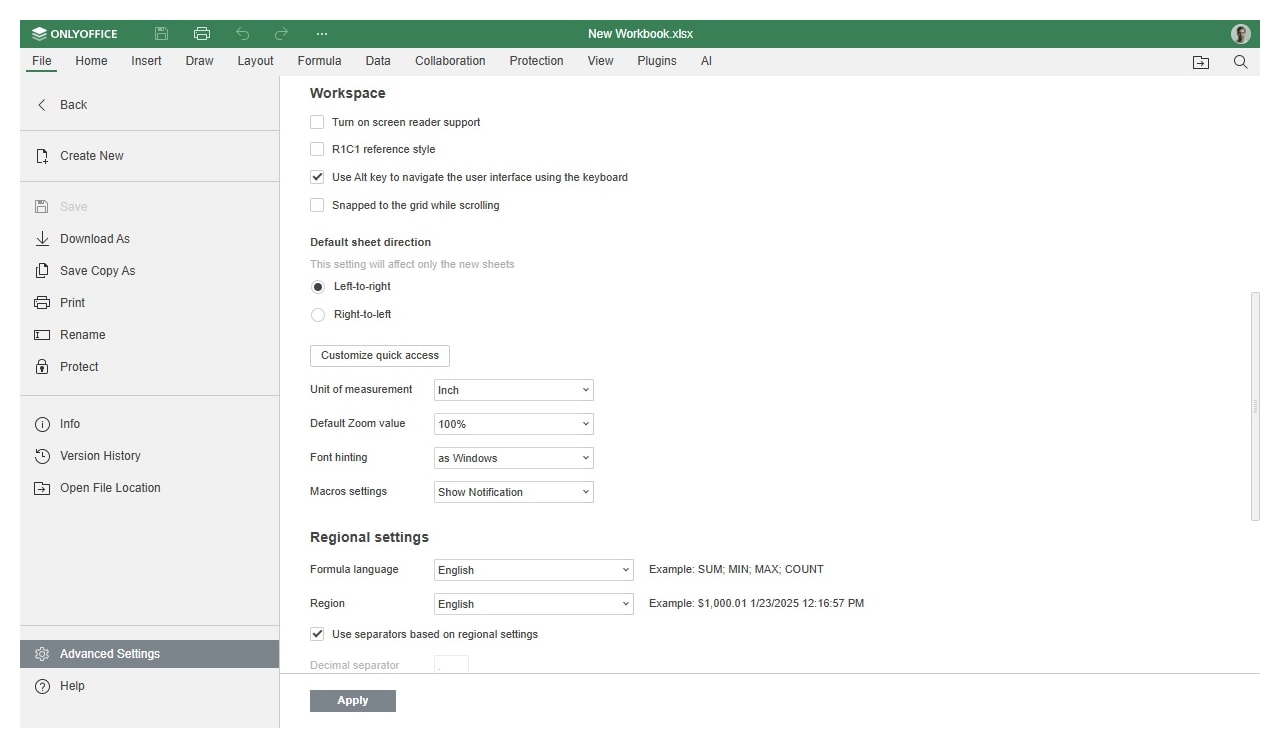The width and height of the screenshot is (1280, 748).
Task: Open Protect in the sidebar
Action: 149,367
